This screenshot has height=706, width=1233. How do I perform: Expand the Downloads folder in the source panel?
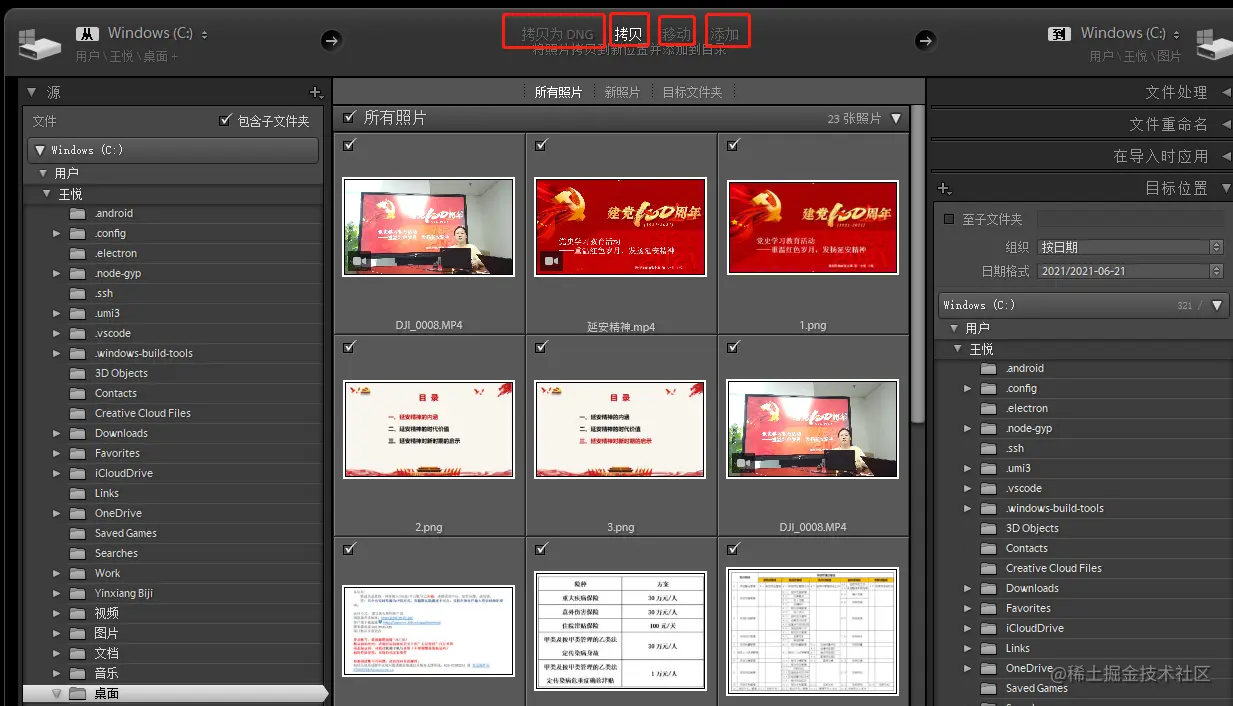(57, 433)
